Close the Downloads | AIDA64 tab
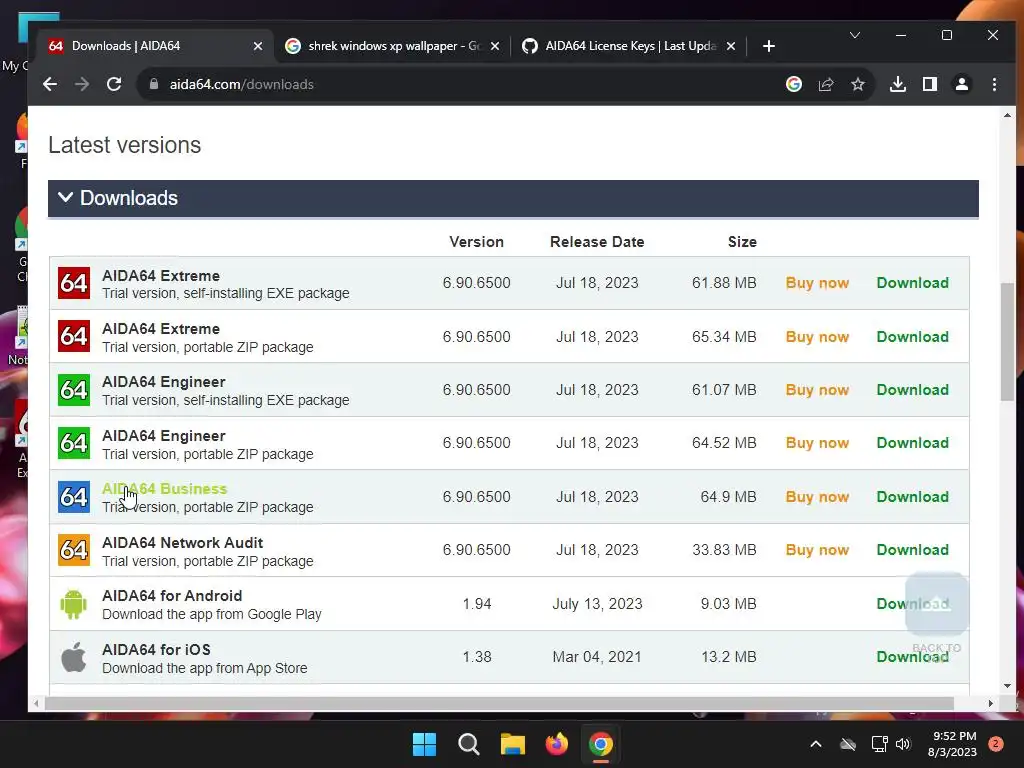Screen dimensions: 1024x768 tap(258, 46)
